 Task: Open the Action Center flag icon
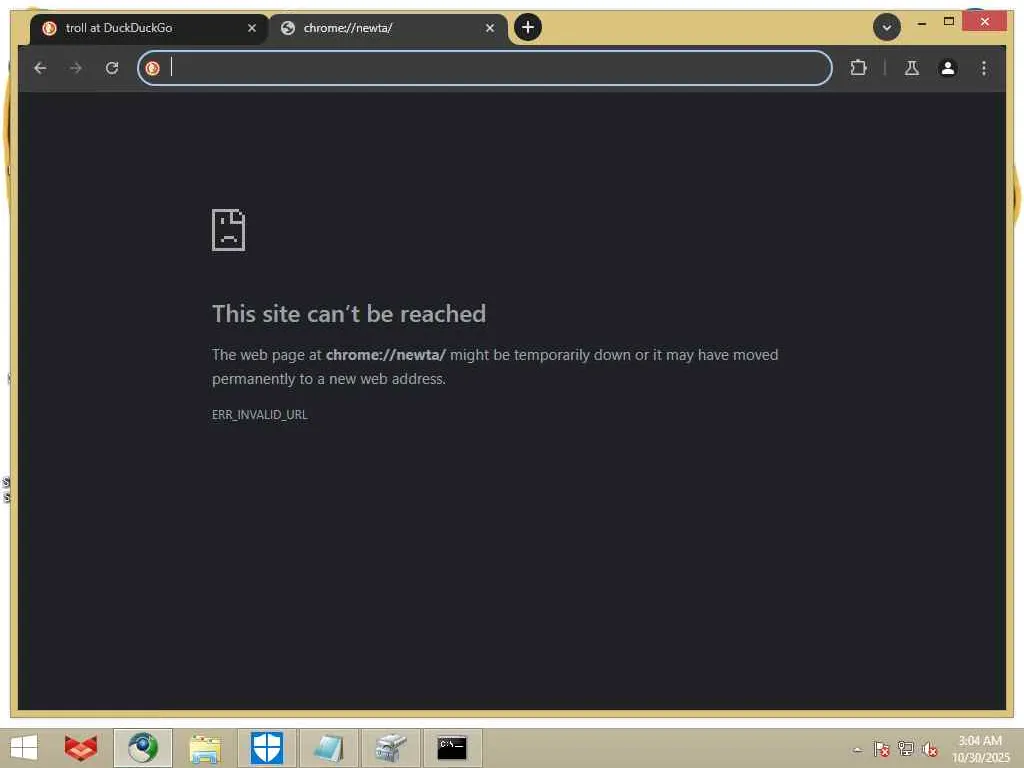pos(881,749)
